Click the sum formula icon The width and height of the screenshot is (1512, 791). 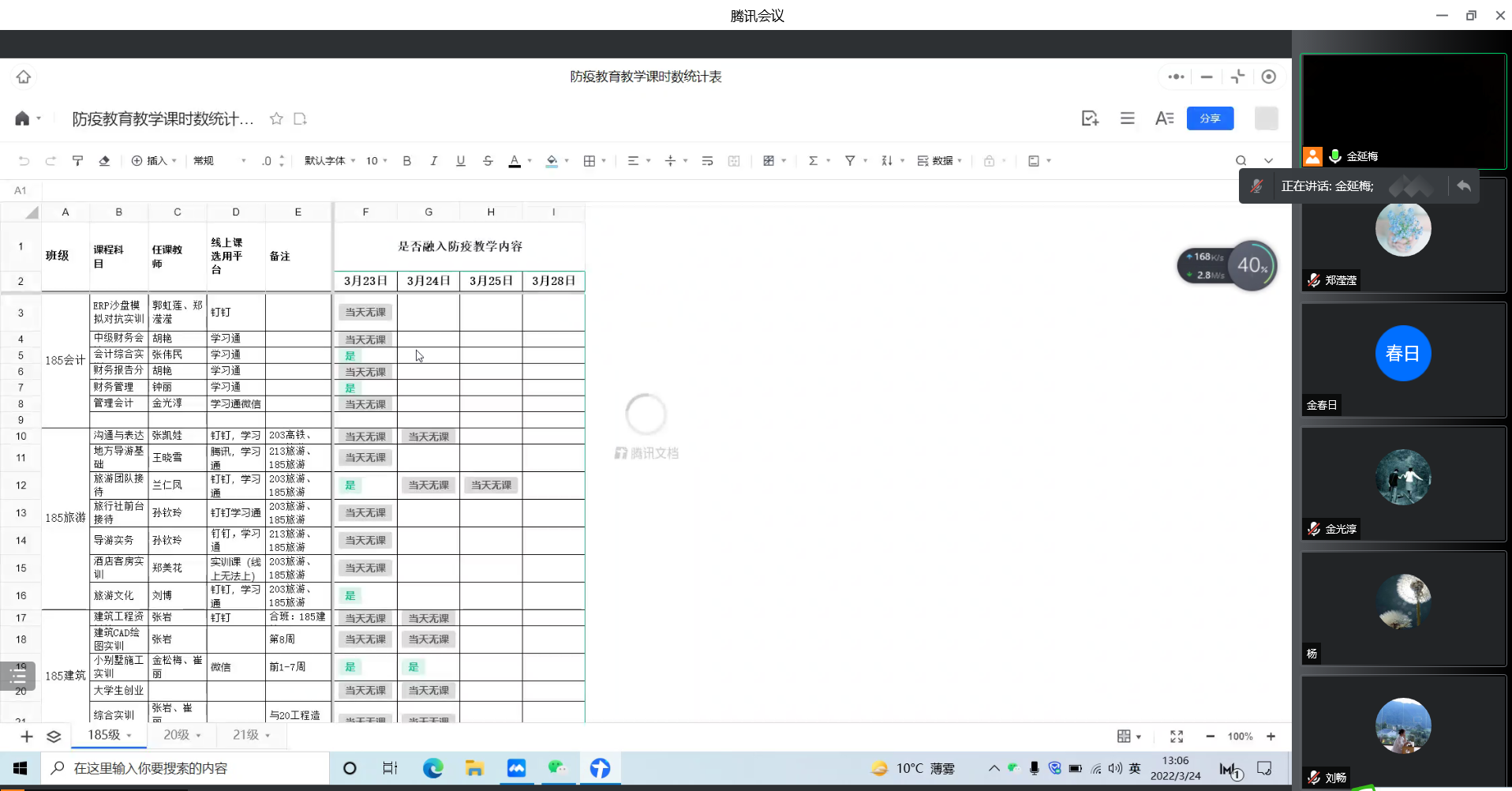tap(813, 161)
